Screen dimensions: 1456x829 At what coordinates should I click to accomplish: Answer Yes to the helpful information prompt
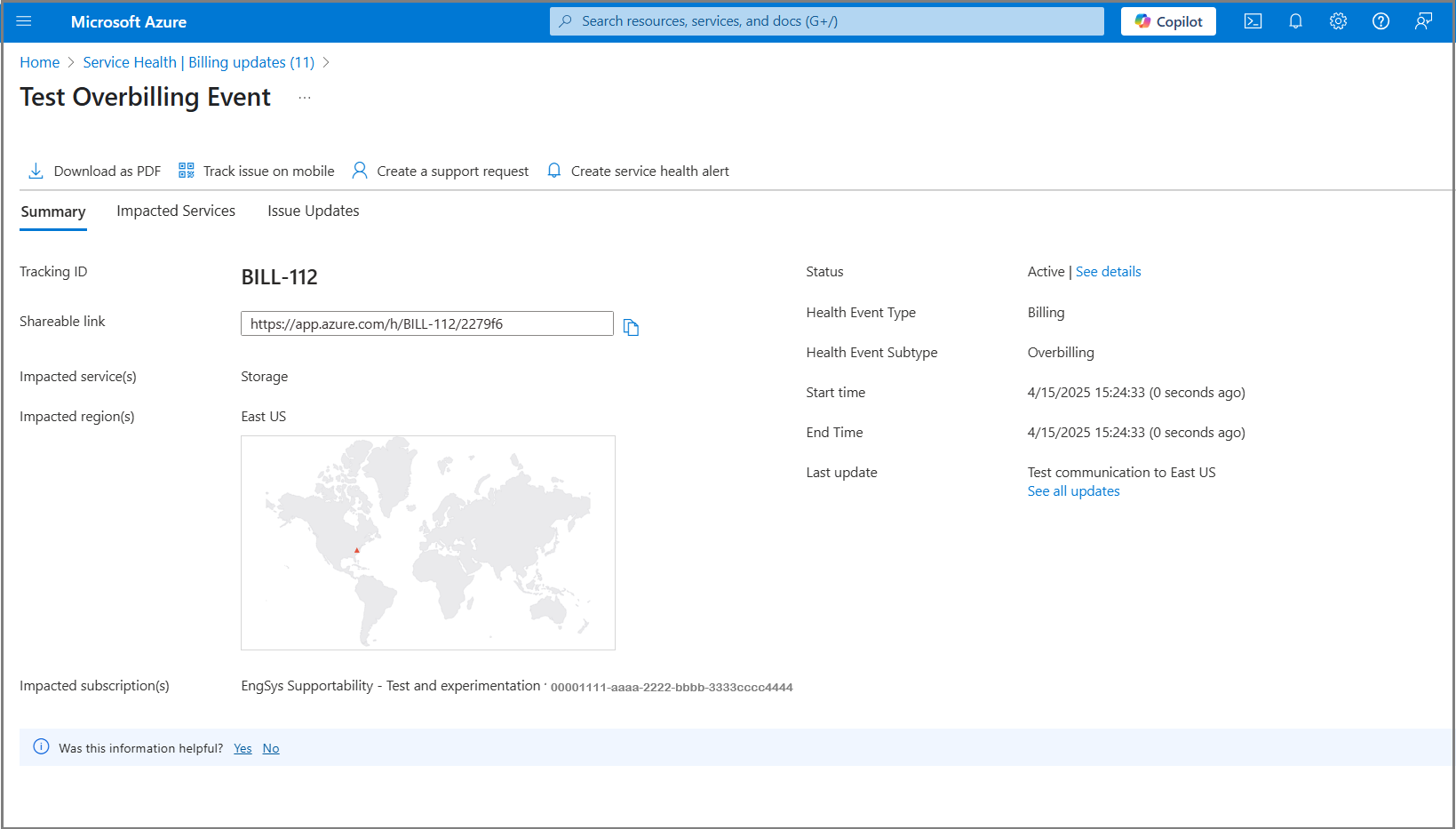point(243,748)
